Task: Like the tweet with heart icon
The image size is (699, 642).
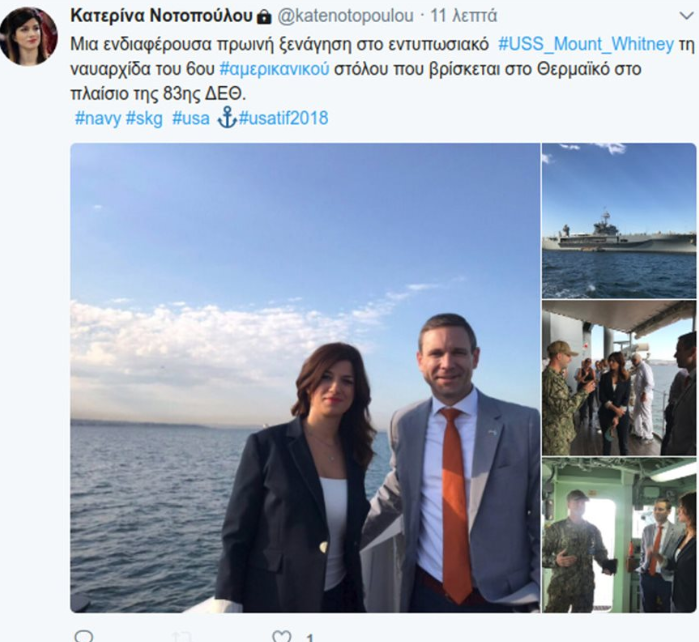Action: tap(282, 637)
